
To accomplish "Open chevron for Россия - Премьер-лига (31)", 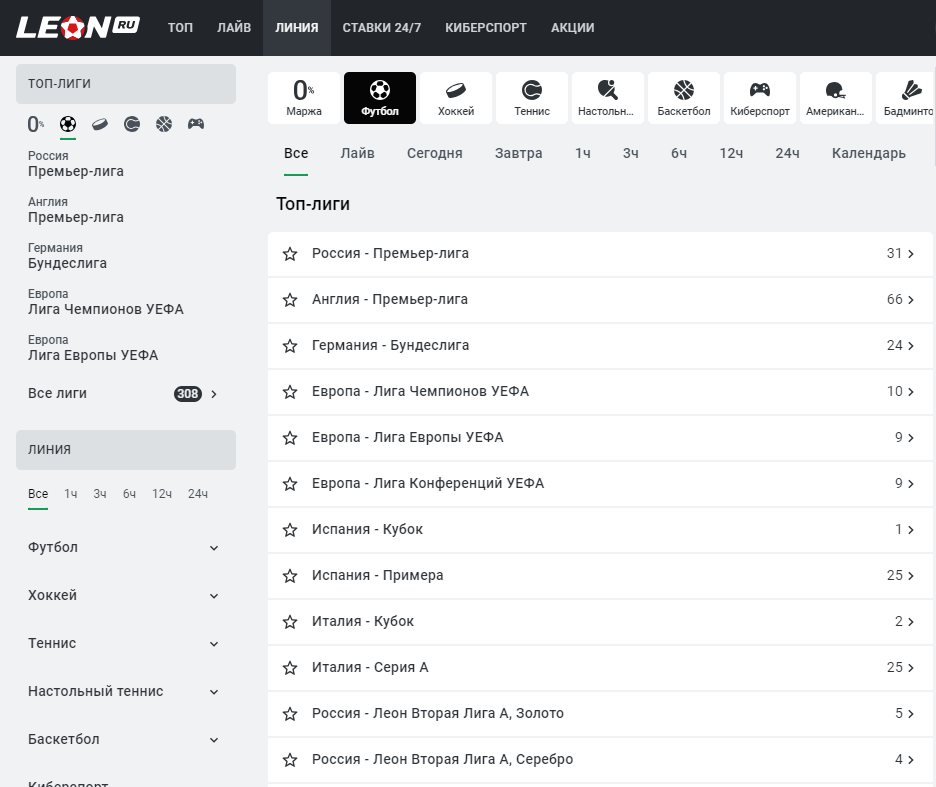I will pyautogui.click(x=911, y=254).
